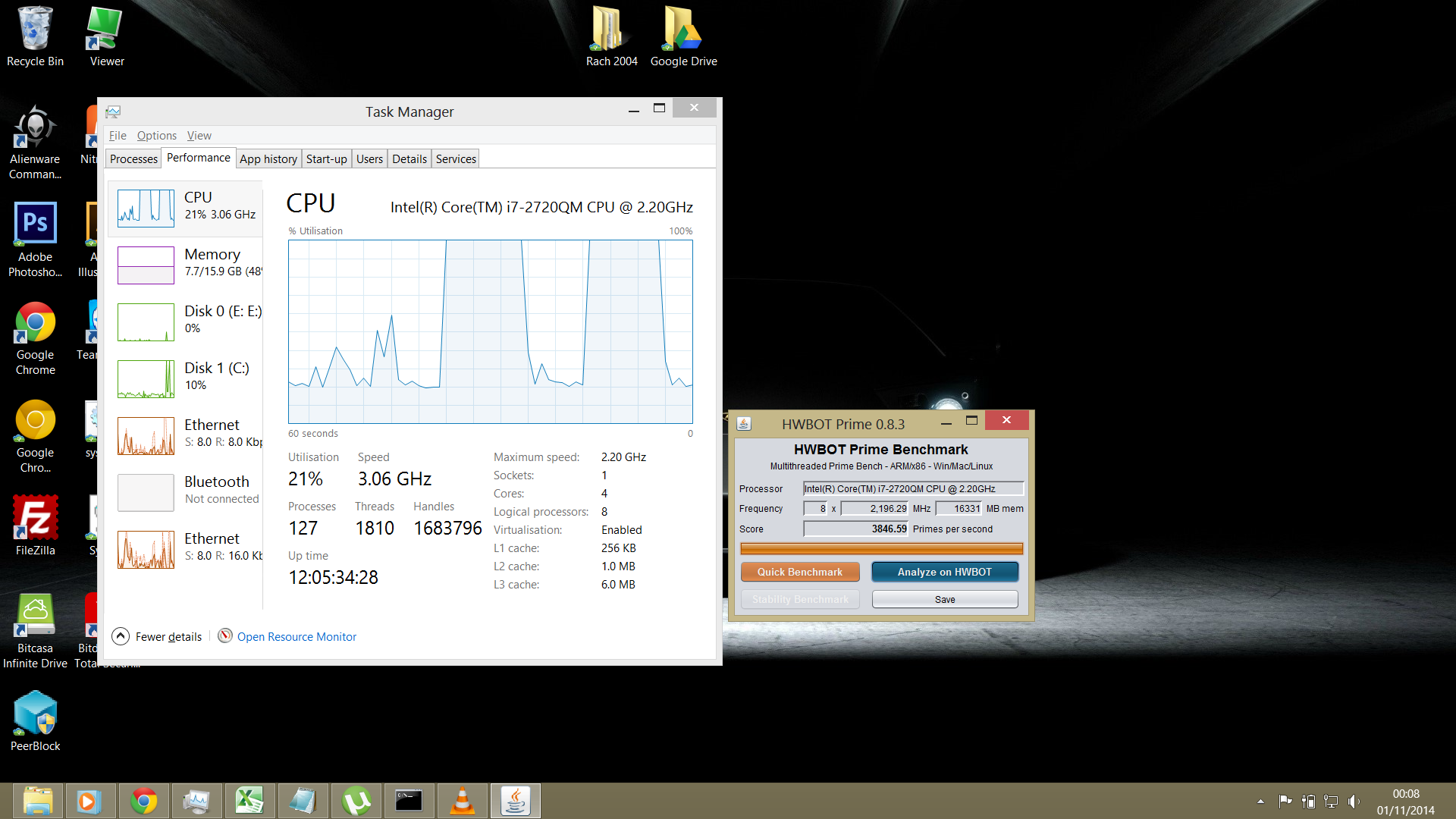1456x819 pixels.
Task: Open uTorrent from the taskbar
Action: click(x=356, y=801)
